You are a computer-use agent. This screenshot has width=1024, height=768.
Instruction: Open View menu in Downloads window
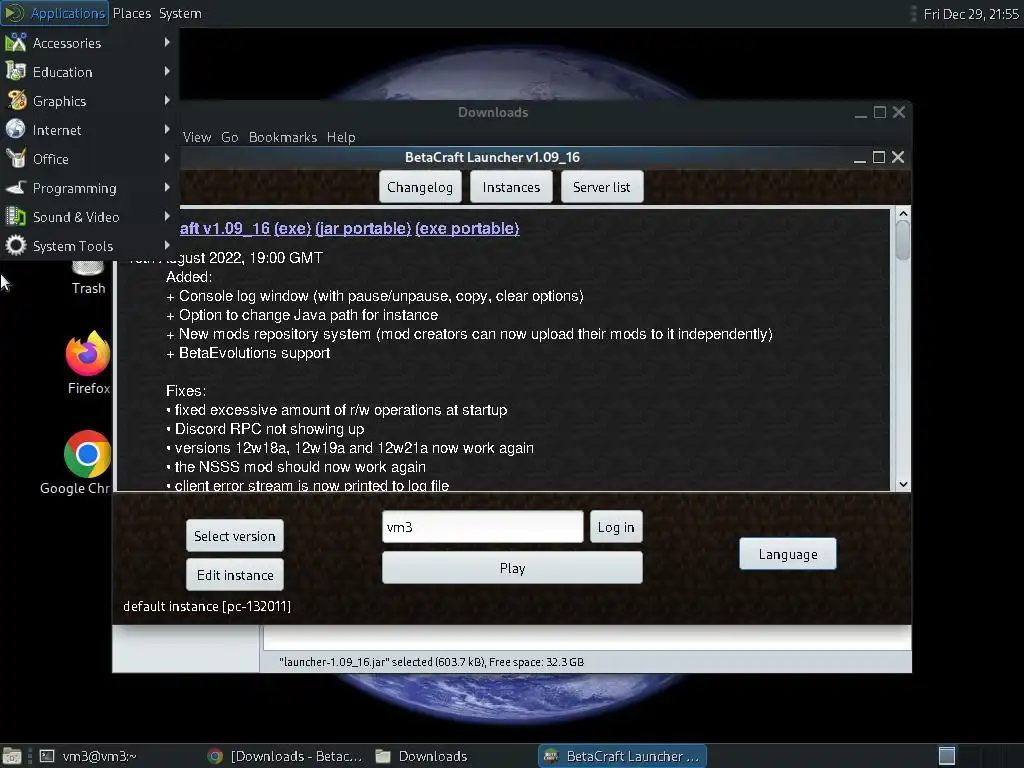pyautogui.click(x=197, y=137)
